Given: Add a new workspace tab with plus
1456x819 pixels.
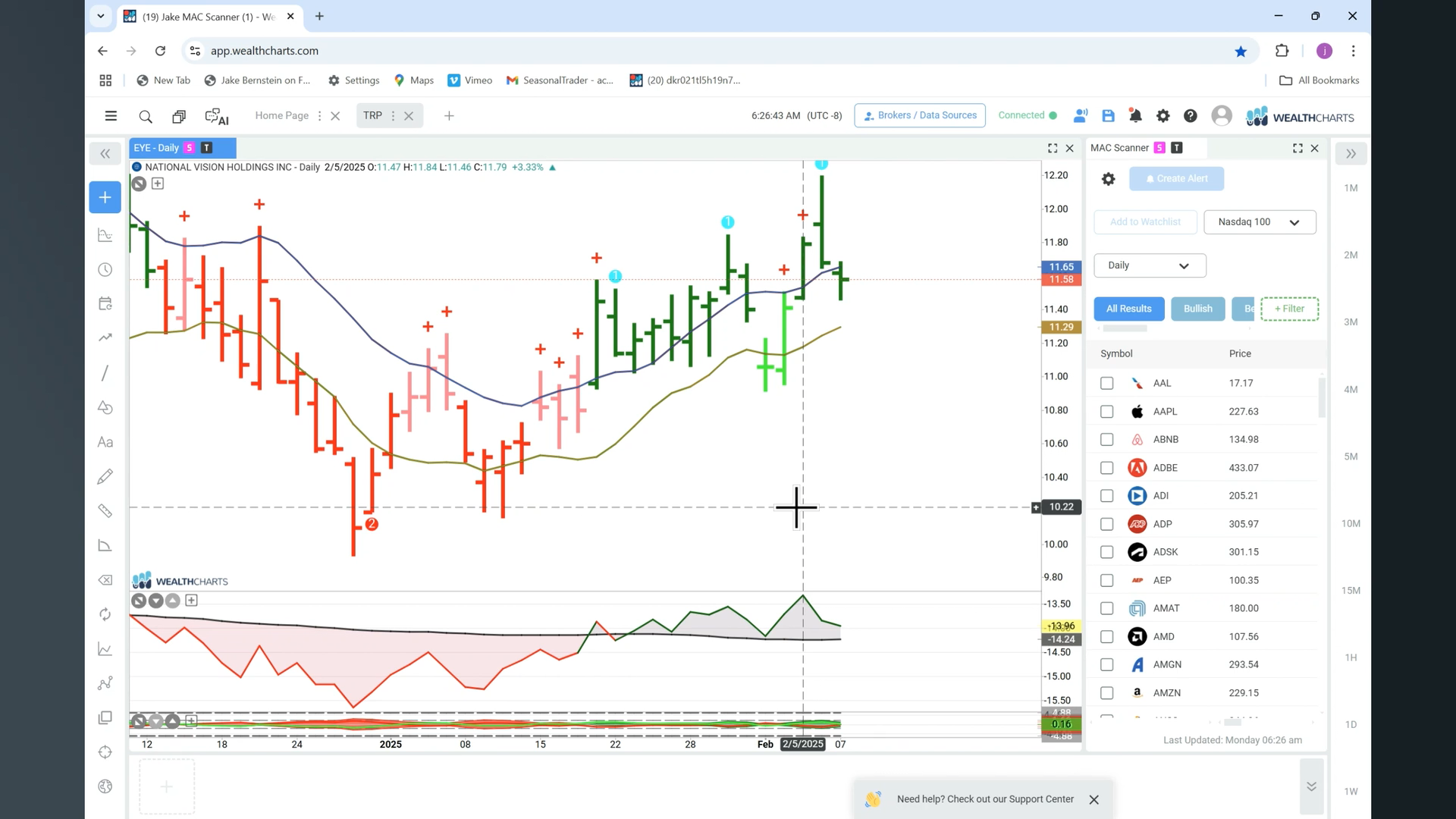Looking at the screenshot, I should 449,116.
